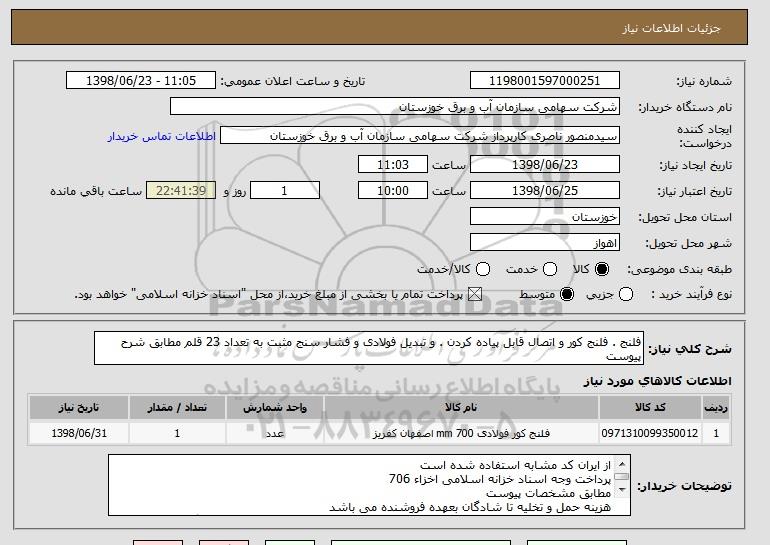Click the ردیف column header

click(x=716, y=408)
